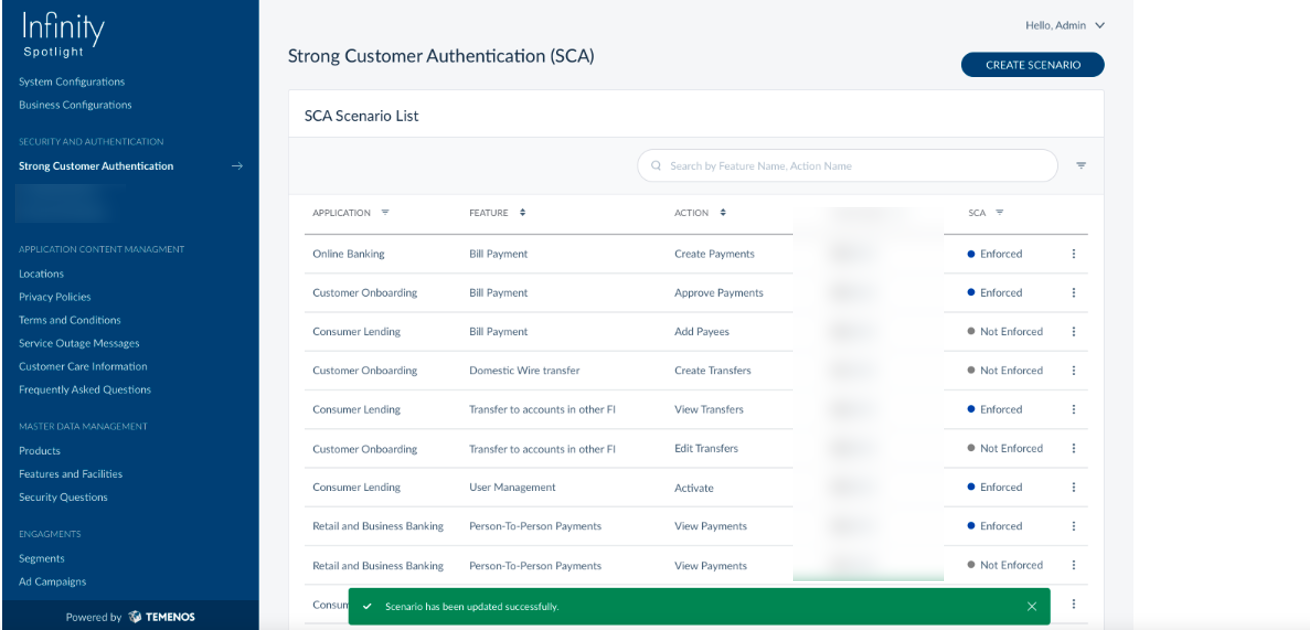Open the three-dot menu for the Add Payees row

click(1074, 332)
